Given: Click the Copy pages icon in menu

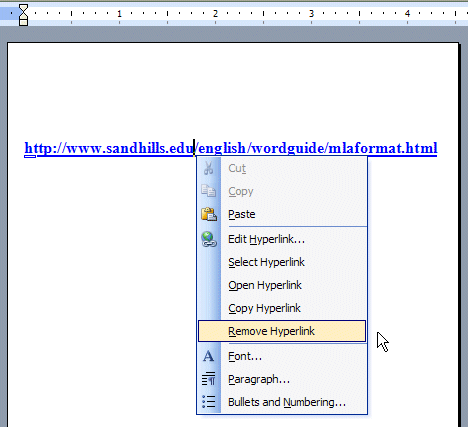Looking at the screenshot, I should pyautogui.click(x=209, y=191).
